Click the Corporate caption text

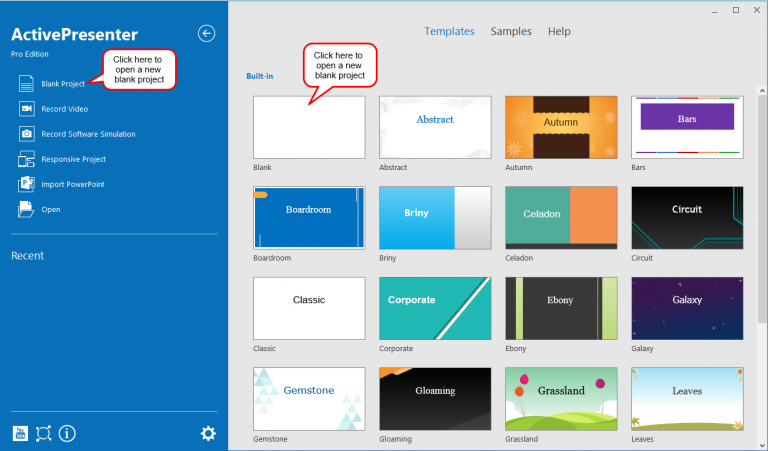tap(396, 349)
